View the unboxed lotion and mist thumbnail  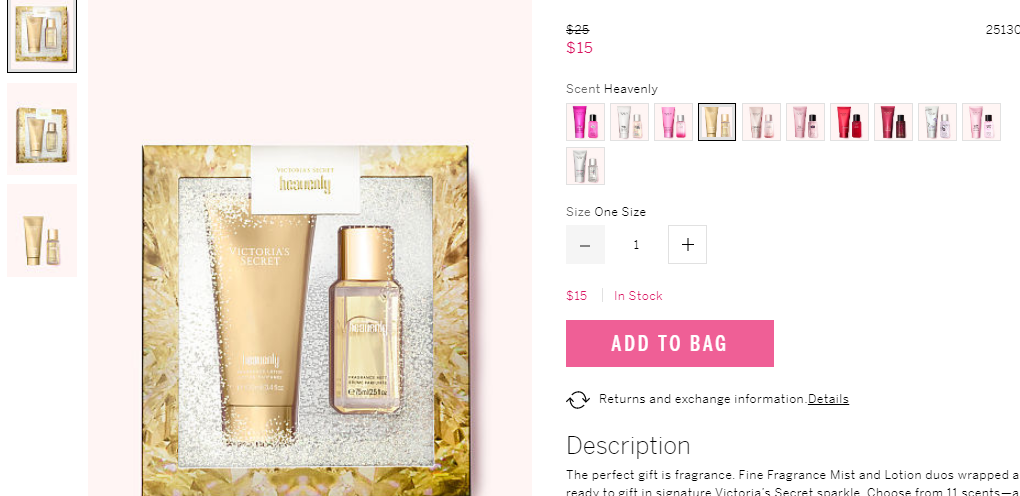42,230
